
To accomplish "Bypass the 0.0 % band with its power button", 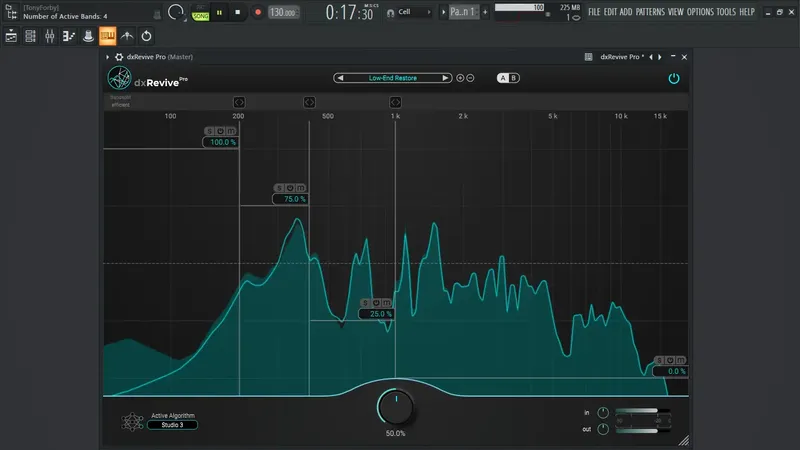I will pyautogui.click(x=670, y=360).
